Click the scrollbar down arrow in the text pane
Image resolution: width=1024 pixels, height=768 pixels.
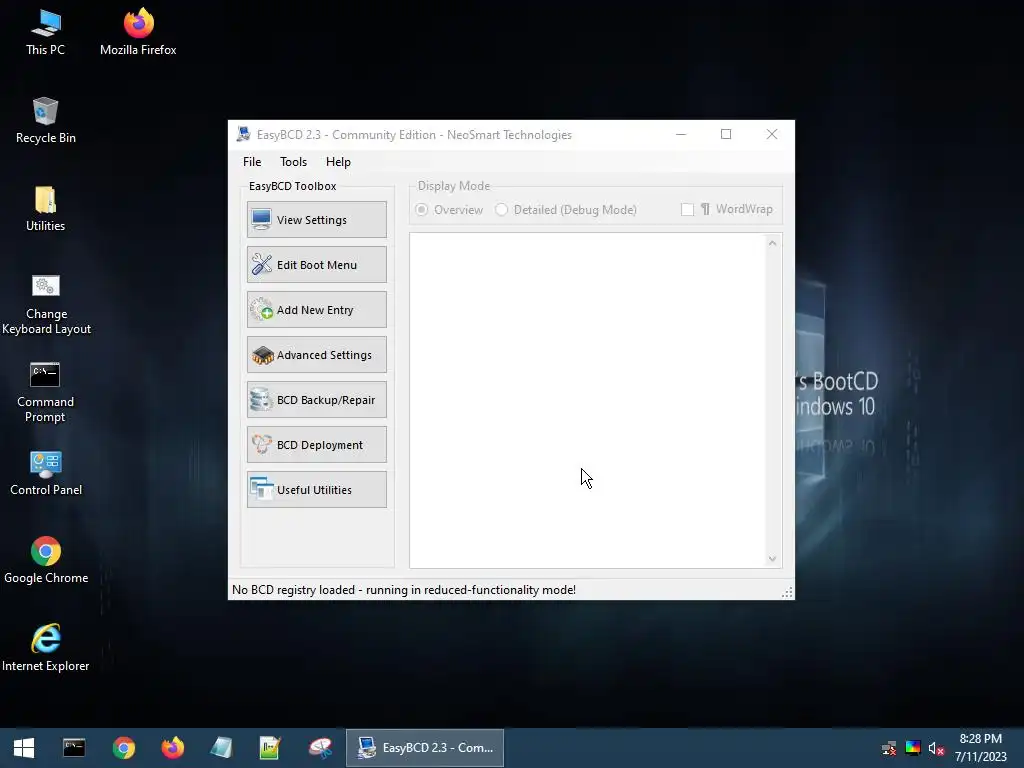773,559
